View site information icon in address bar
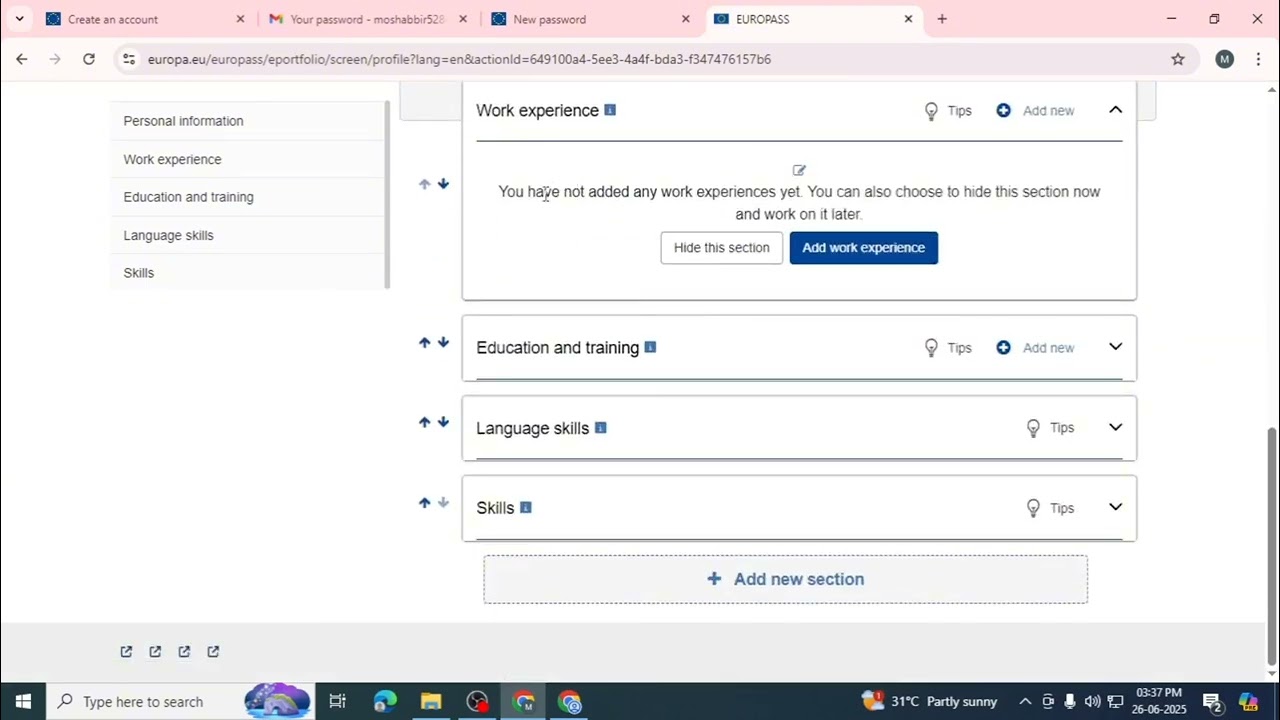Viewport: 1280px width, 720px height. (129, 59)
